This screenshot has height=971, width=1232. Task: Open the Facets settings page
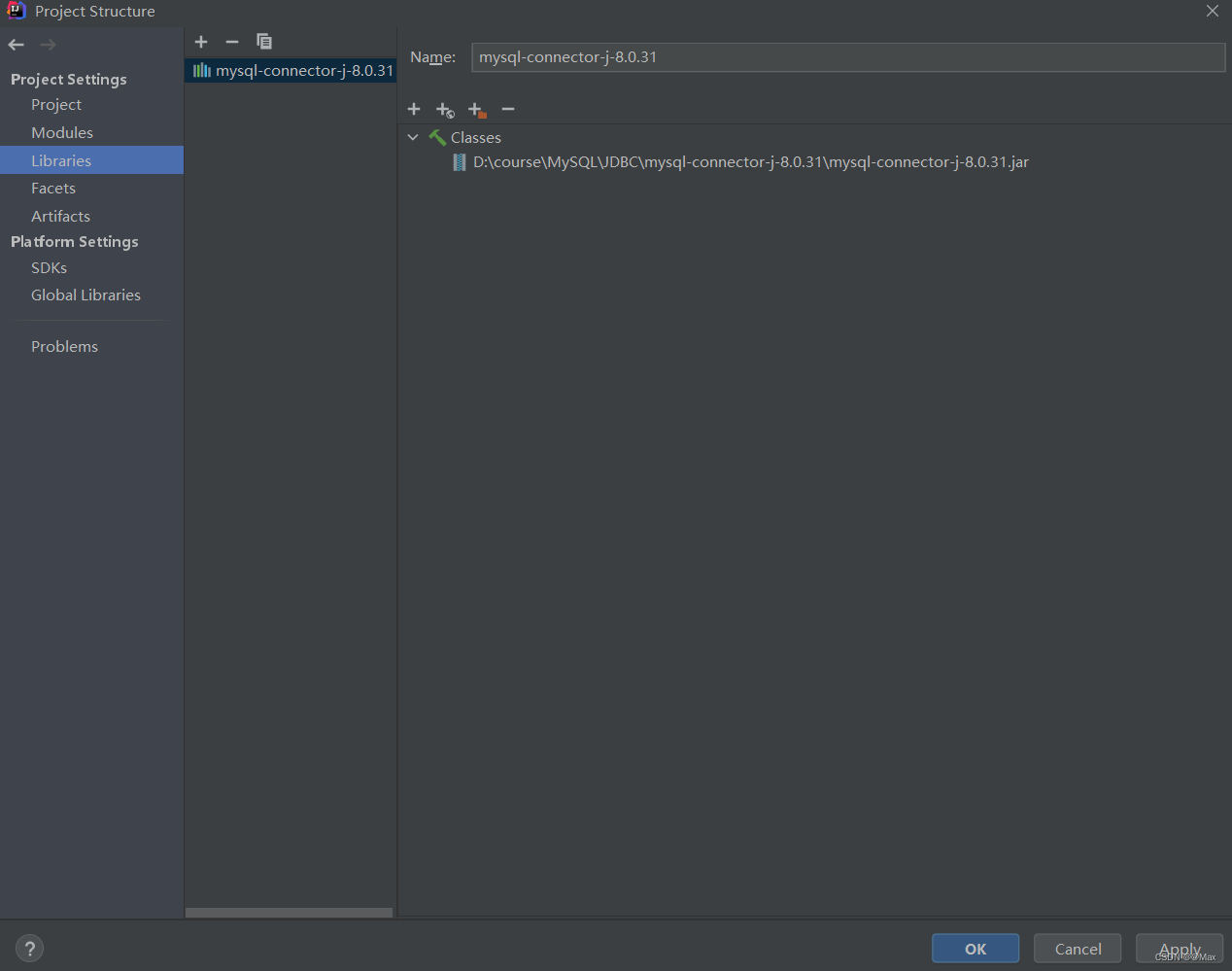coord(53,189)
